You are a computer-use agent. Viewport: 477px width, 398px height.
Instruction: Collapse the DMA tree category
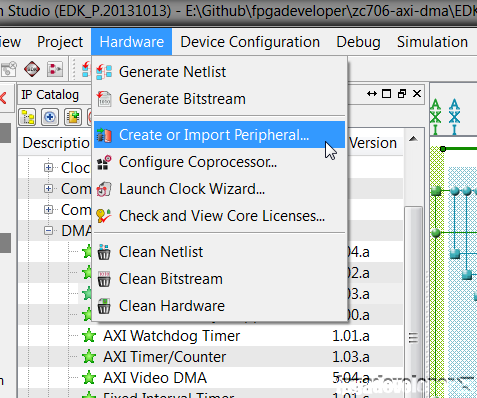[x=48, y=231]
